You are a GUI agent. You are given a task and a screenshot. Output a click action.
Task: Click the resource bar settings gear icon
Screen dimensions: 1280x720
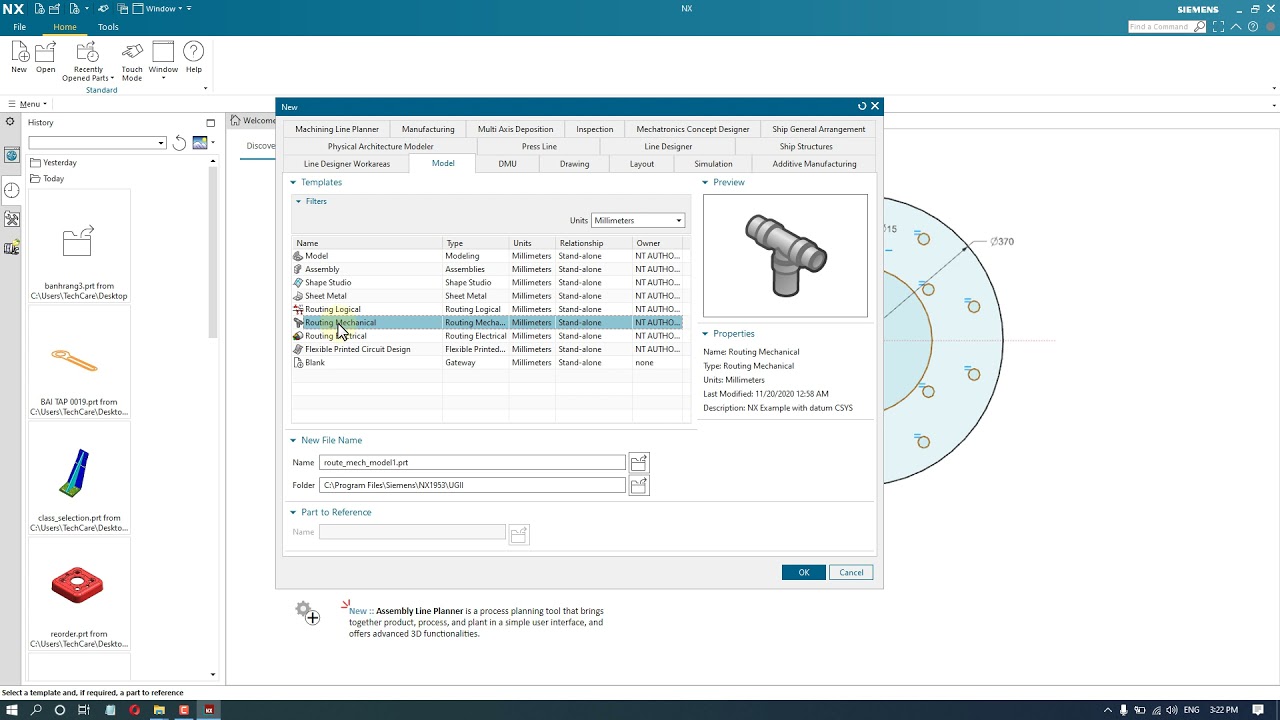point(11,122)
